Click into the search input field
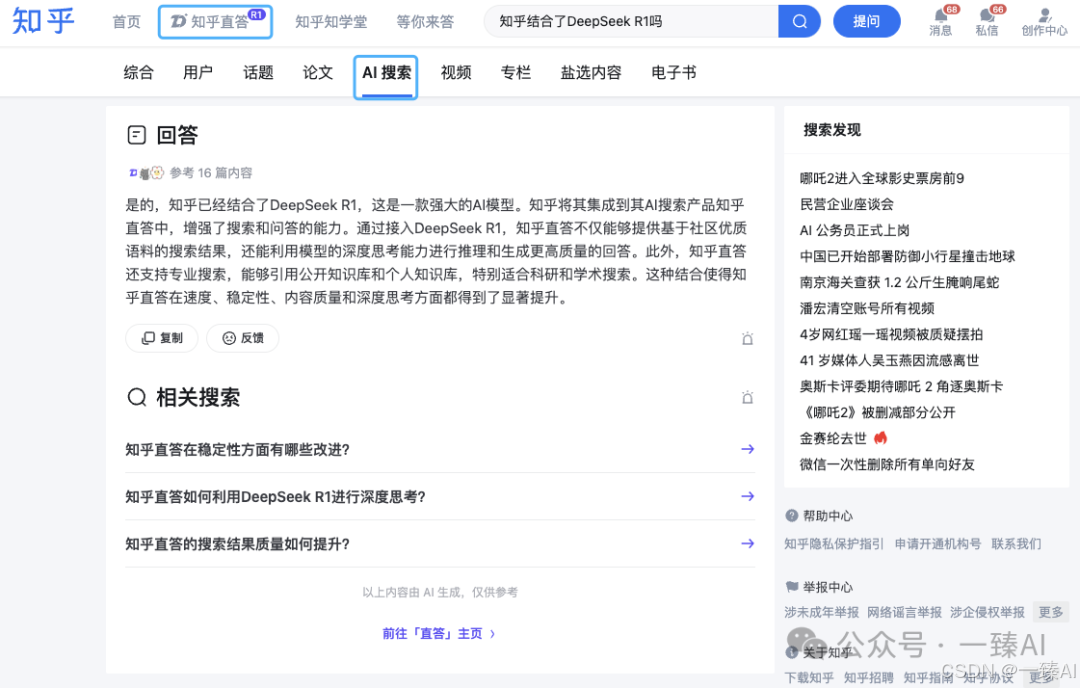 point(631,21)
